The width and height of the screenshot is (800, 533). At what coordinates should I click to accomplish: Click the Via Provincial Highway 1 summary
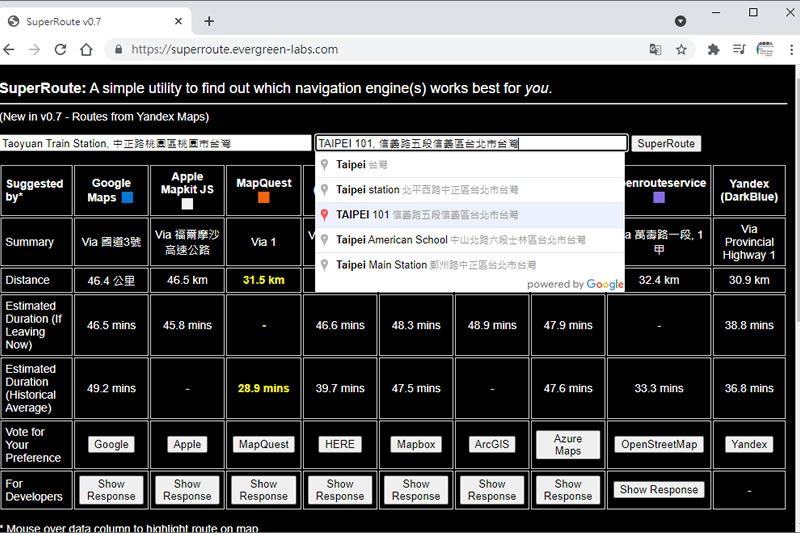749,242
